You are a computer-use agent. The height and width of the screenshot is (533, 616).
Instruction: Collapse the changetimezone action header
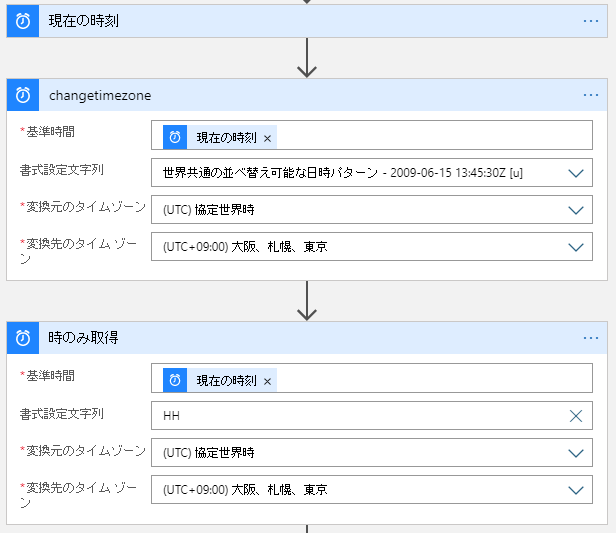click(307, 95)
